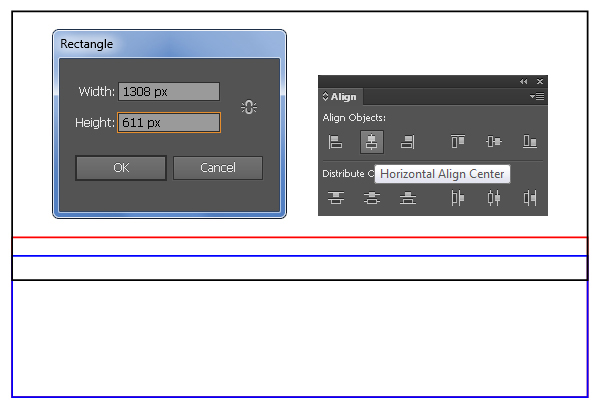
Task: Click Horizontal Distribute Left icon
Action: pos(458,198)
